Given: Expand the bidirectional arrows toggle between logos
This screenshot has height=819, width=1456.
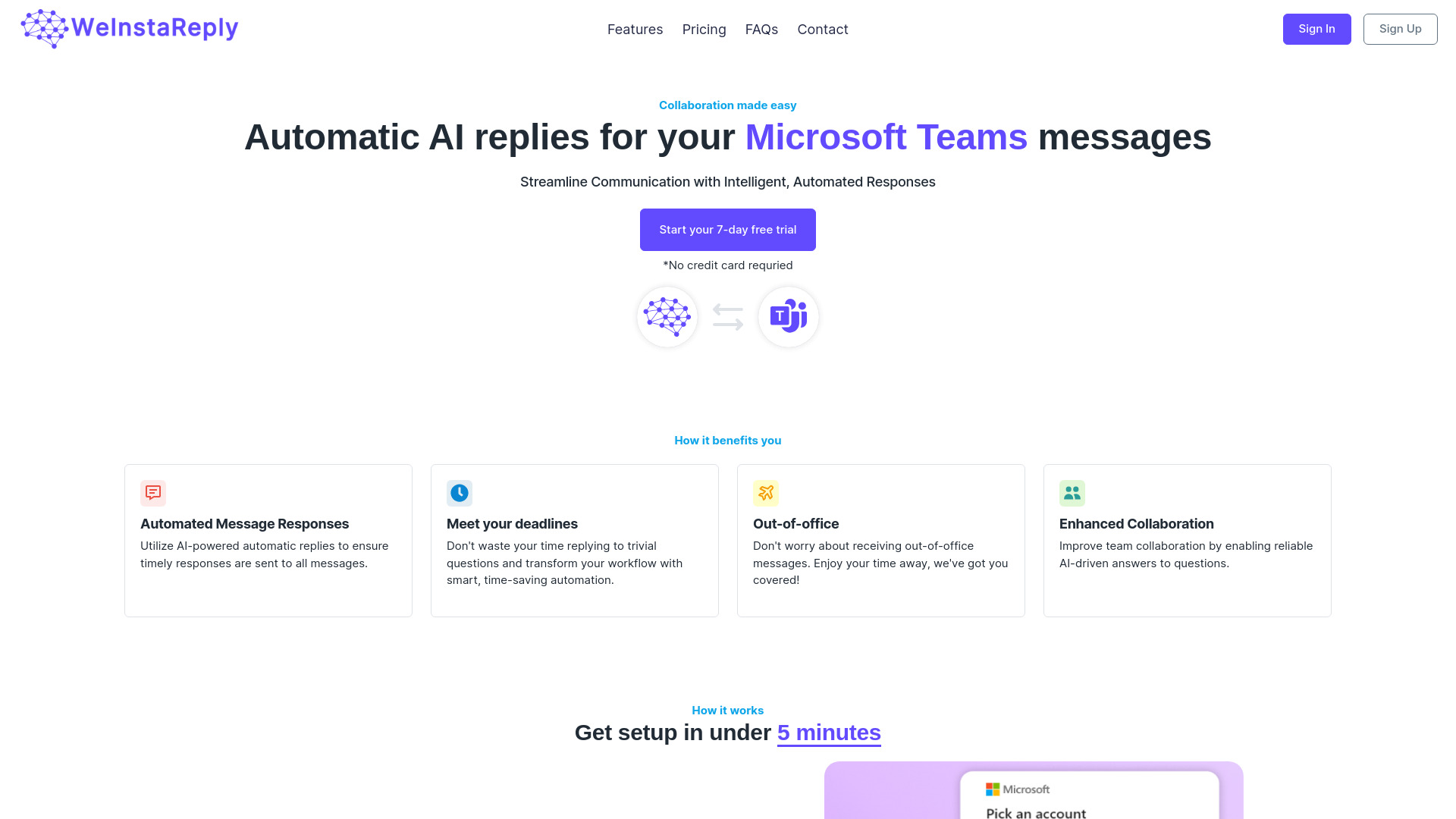Looking at the screenshot, I should (728, 316).
